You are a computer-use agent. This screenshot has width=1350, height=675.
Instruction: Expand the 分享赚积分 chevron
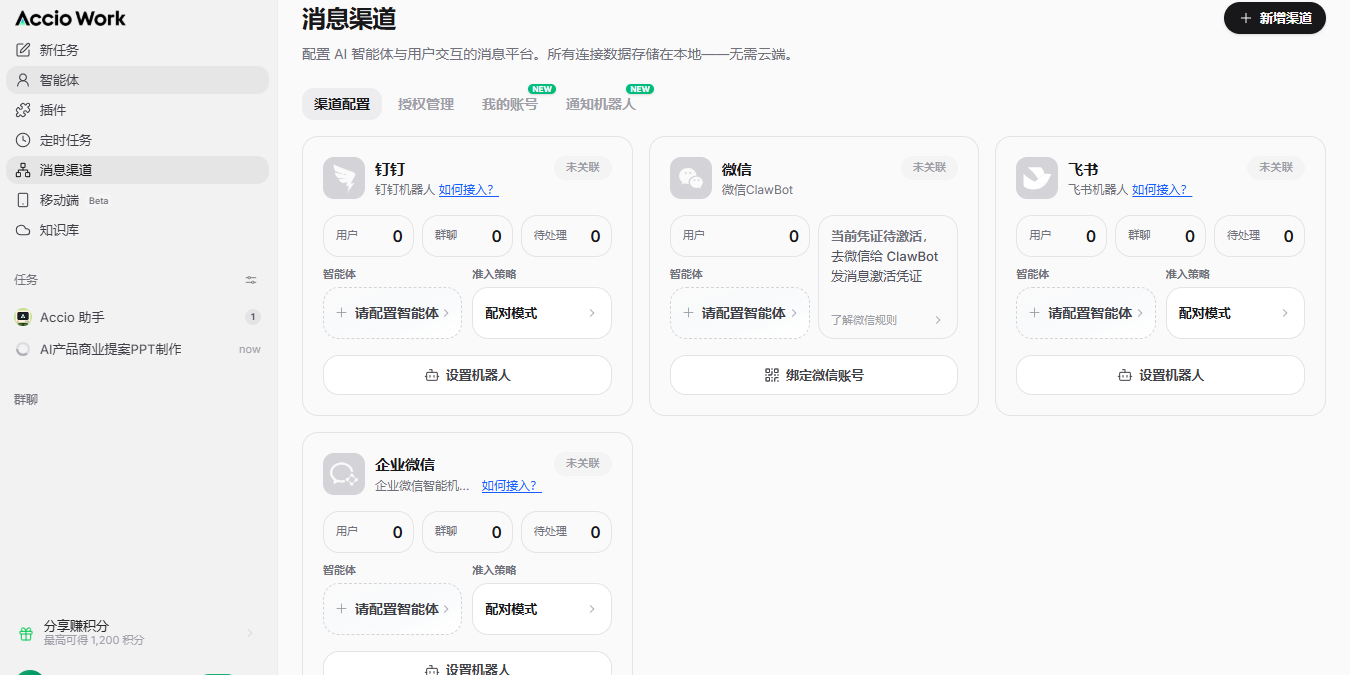tap(250, 633)
